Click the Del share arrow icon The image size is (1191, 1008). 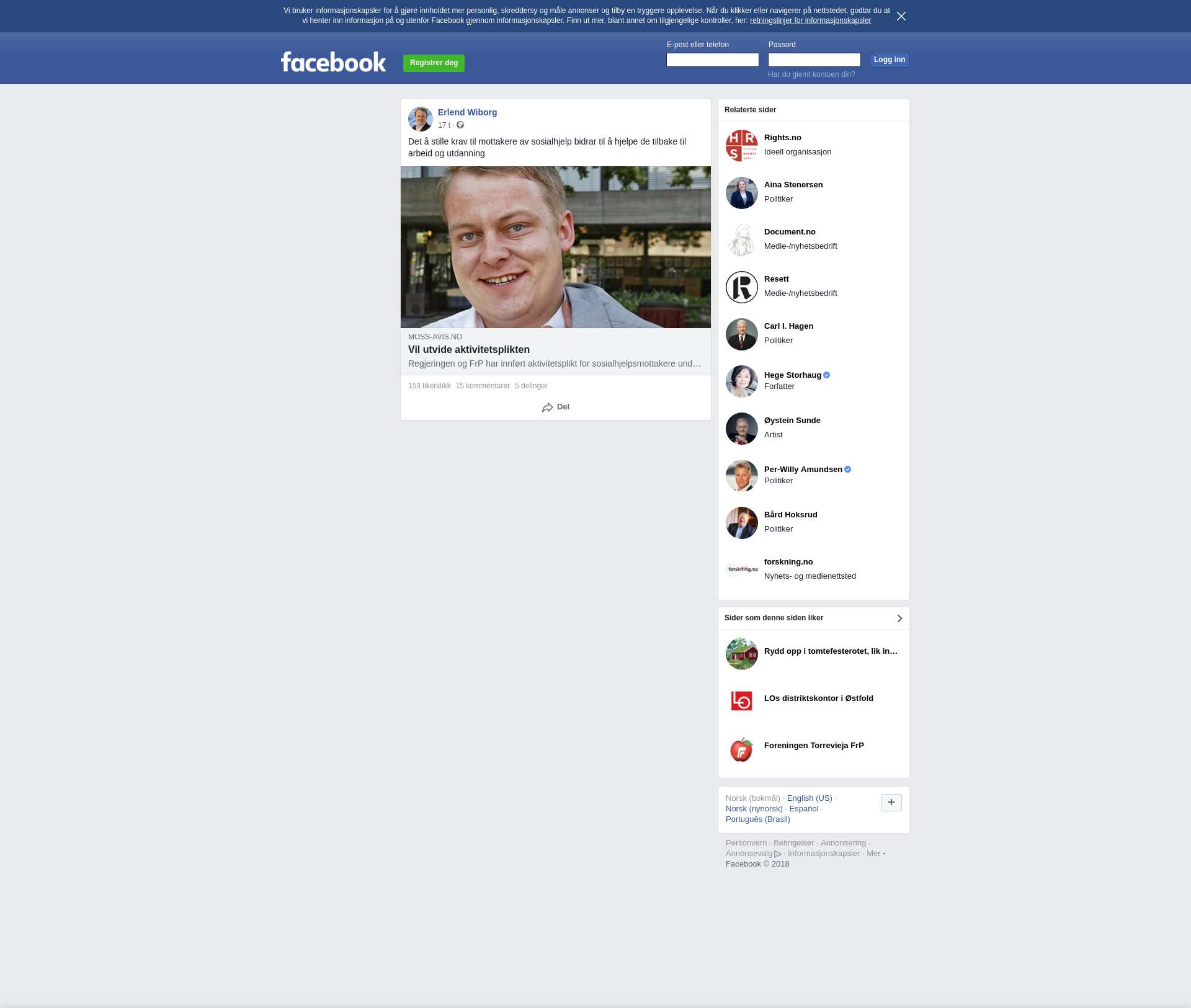pos(547,408)
